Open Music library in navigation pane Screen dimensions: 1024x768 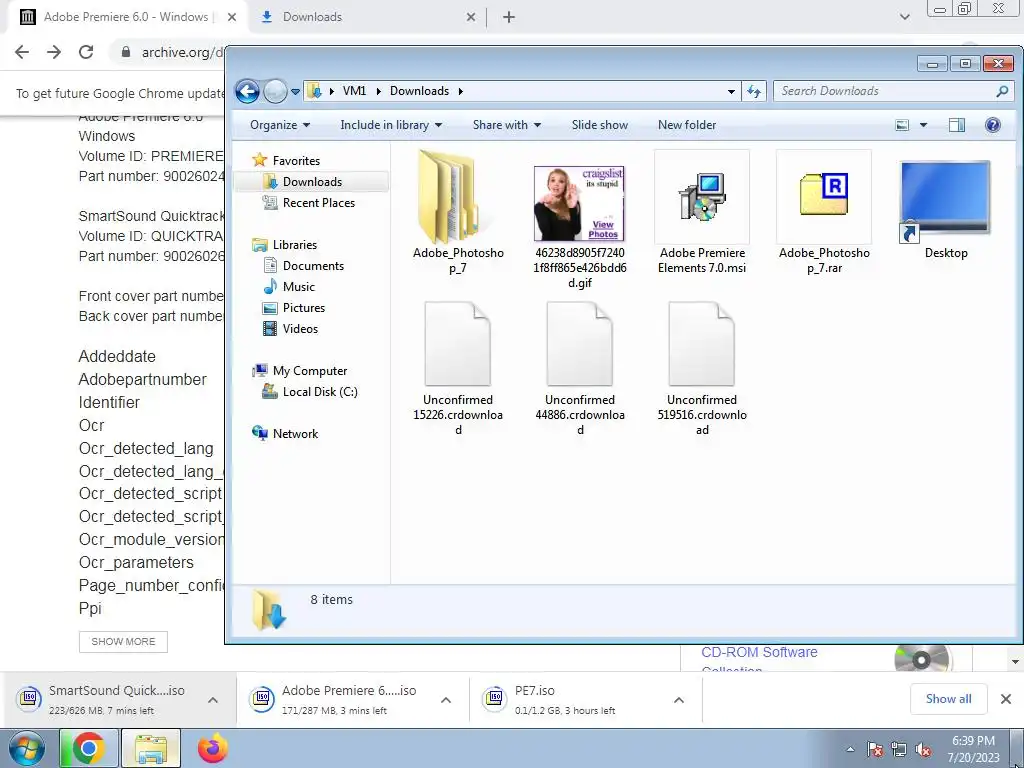click(x=298, y=287)
